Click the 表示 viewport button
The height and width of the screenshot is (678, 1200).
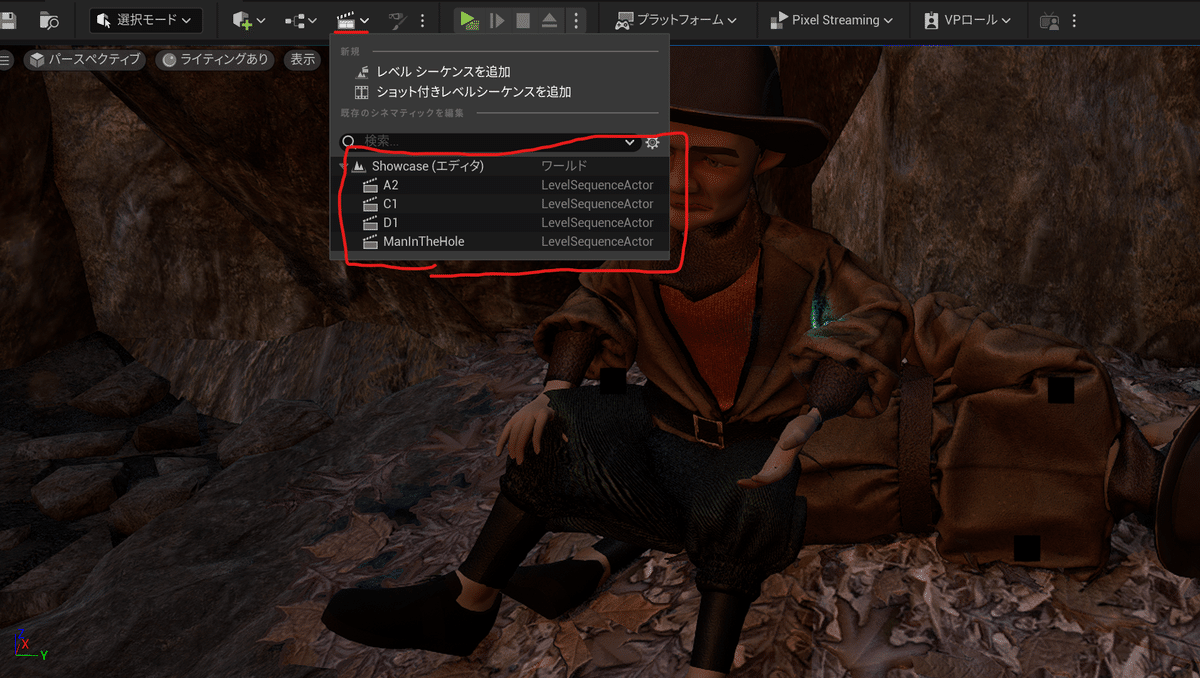tap(301, 59)
